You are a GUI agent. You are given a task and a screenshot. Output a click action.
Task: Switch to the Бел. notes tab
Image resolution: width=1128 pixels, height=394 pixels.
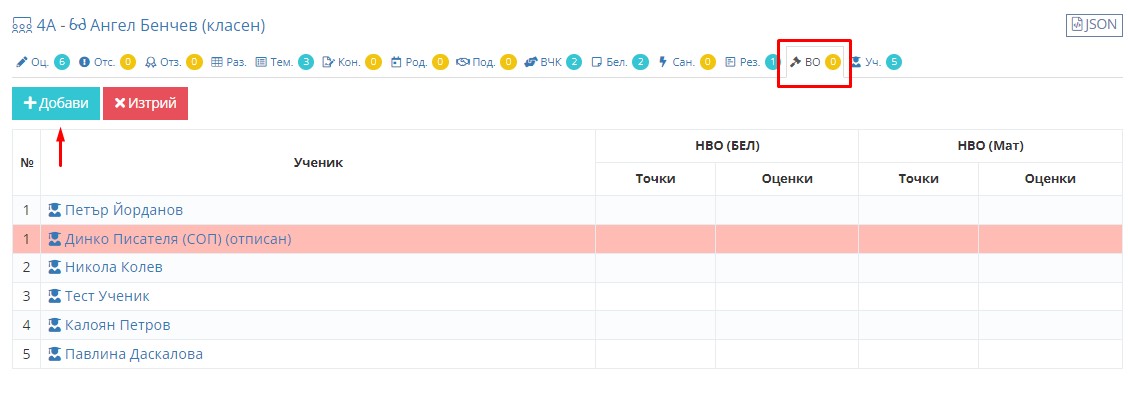pos(619,63)
